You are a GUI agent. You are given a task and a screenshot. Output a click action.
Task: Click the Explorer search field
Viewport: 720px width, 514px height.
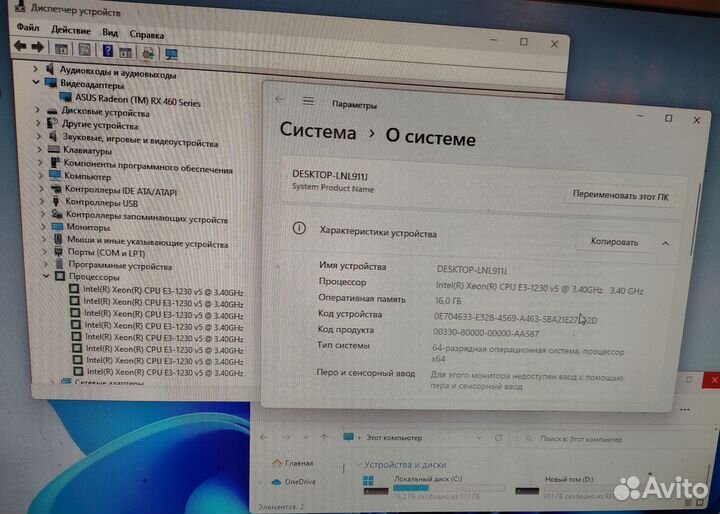[610, 439]
